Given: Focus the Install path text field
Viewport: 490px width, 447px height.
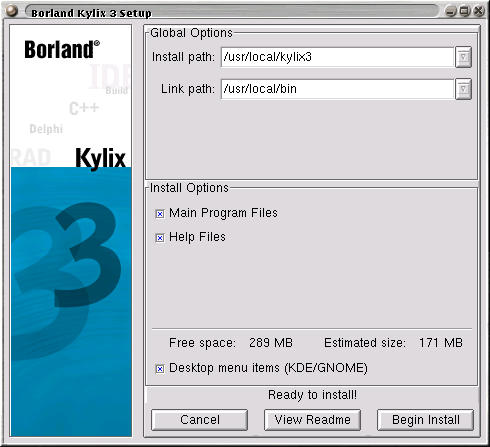Looking at the screenshot, I should pyautogui.click(x=337, y=57).
